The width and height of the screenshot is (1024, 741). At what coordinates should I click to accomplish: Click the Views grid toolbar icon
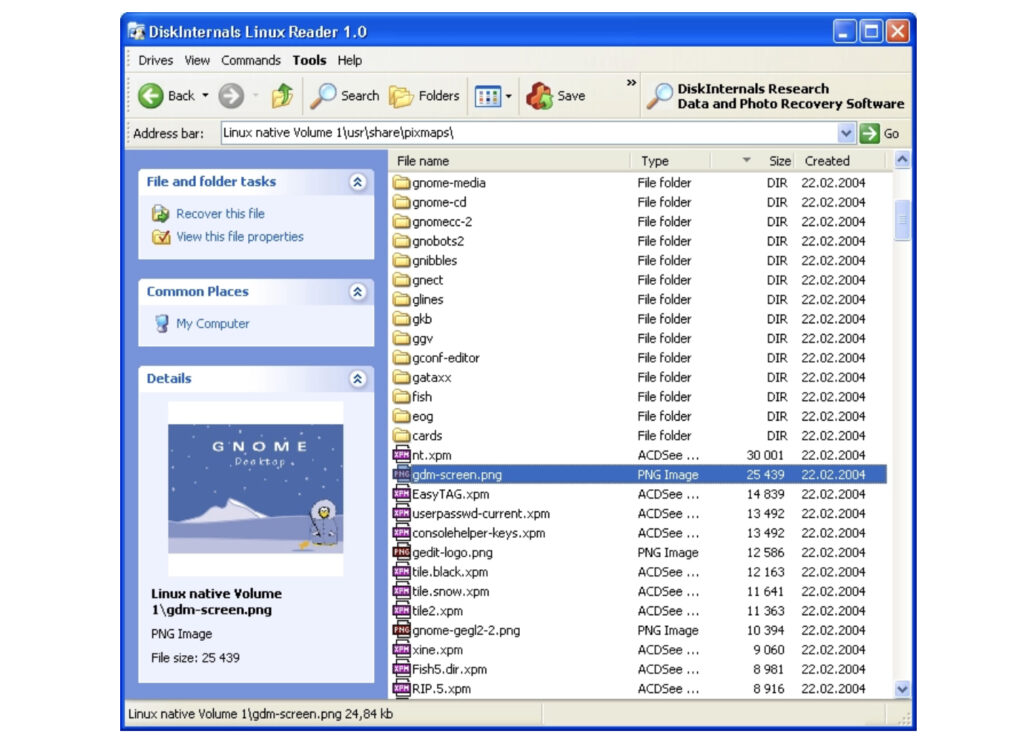[x=486, y=95]
